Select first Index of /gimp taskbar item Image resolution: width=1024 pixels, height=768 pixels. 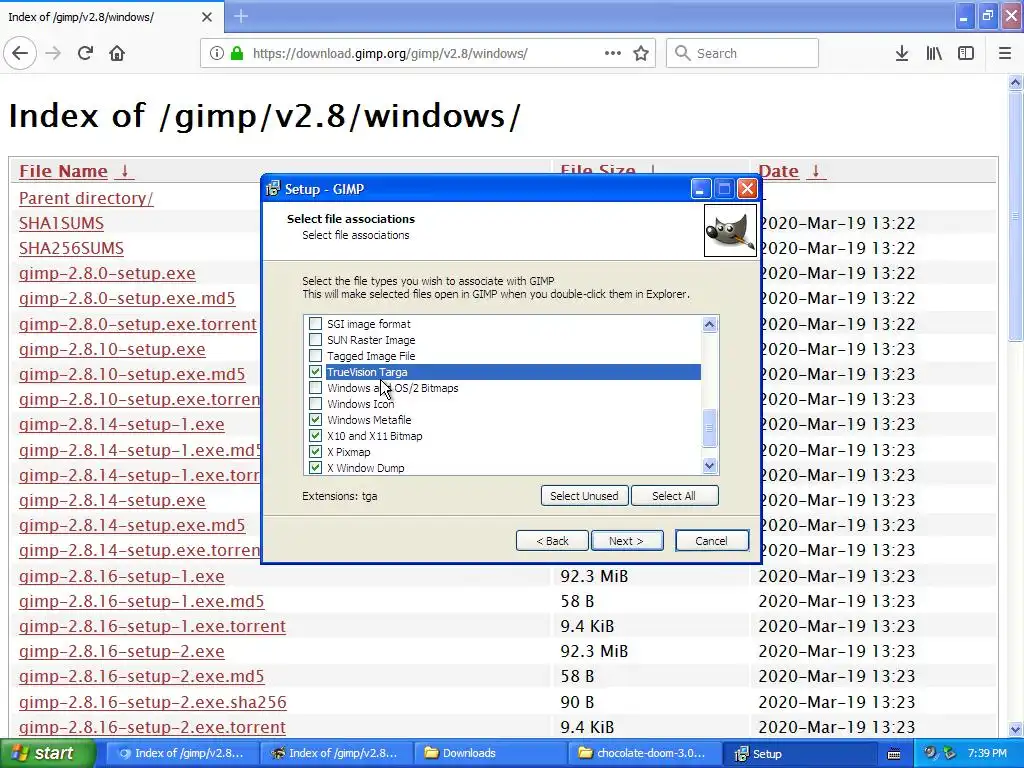[x=182, y=753]
